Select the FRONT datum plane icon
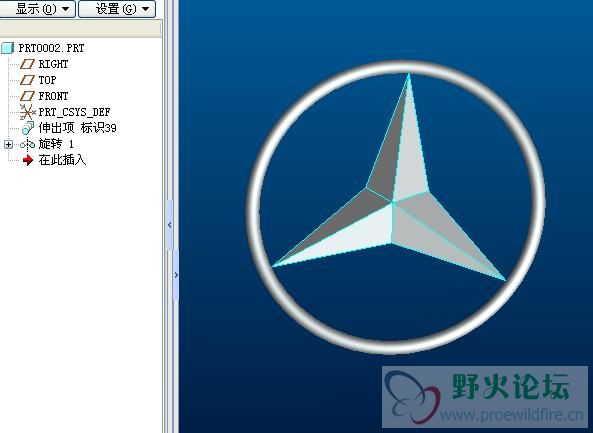Image resolution: width=593 pixels, height=433 pixels. click(x=27, y=96)
